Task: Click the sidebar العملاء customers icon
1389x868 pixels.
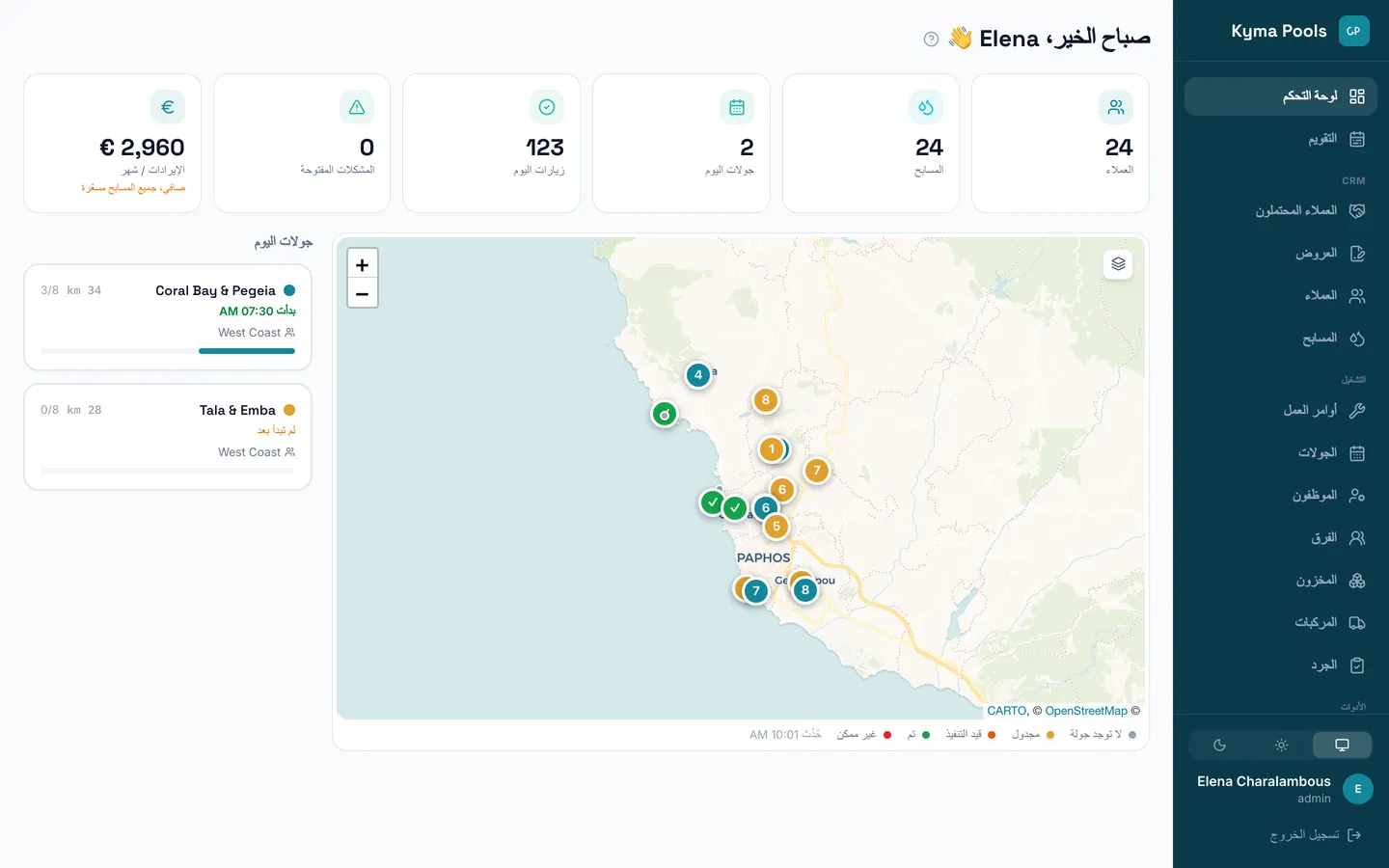Action: click(1357, 296)
